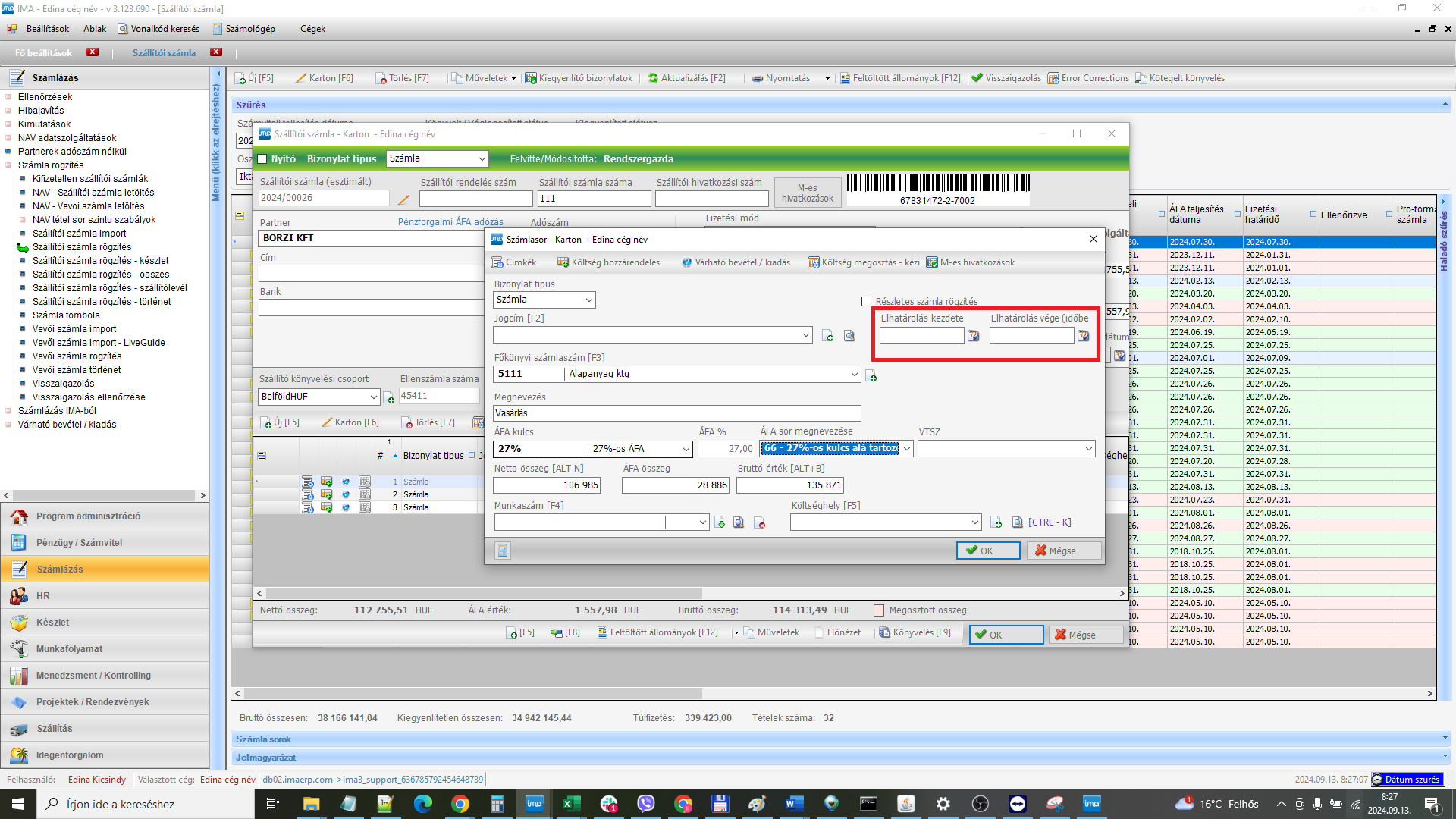
Task: Switch to Szállítói számla tab
Action: (x=164, y=53)
